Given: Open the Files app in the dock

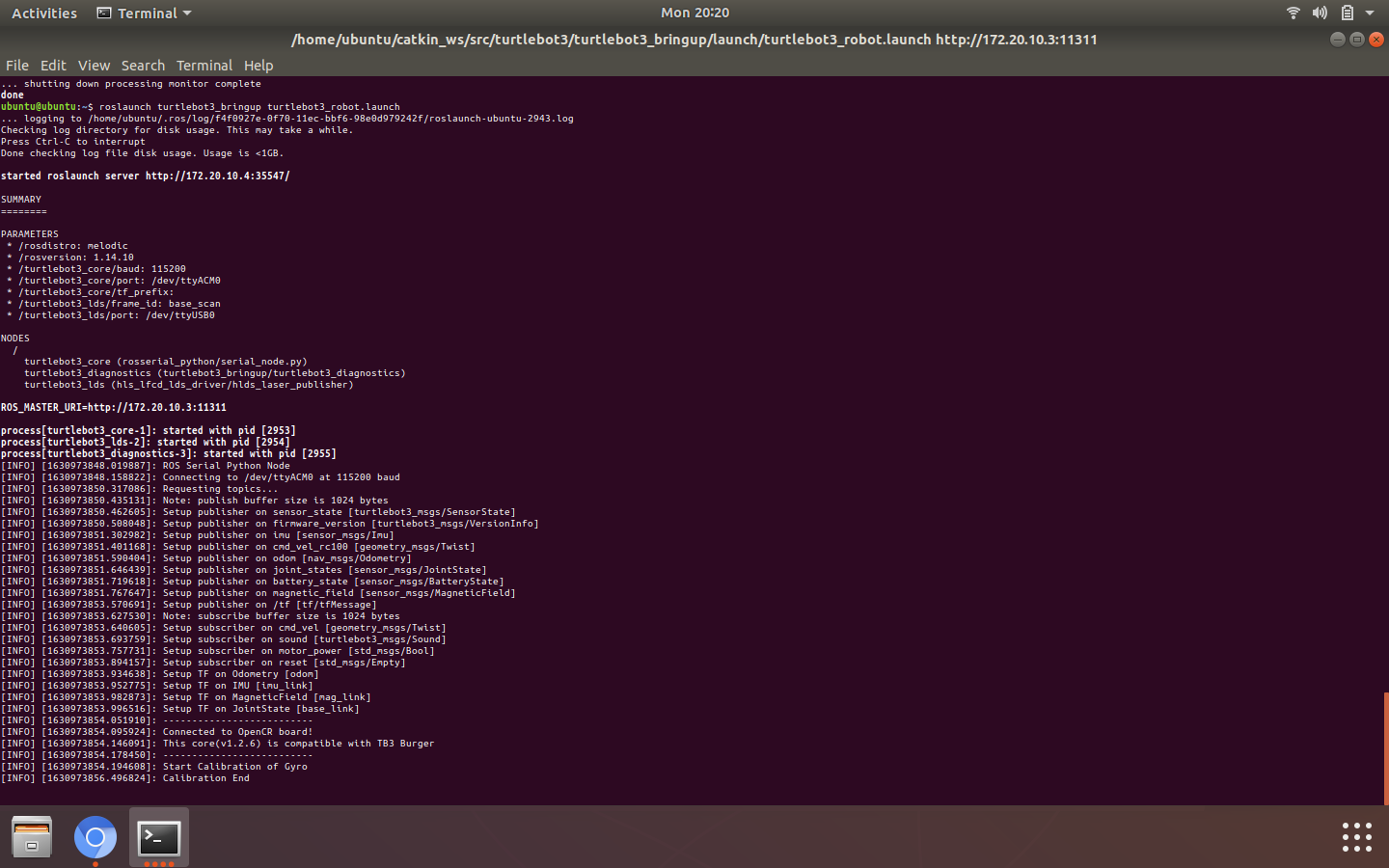Looking at the screenshot, I should [32, 837].
